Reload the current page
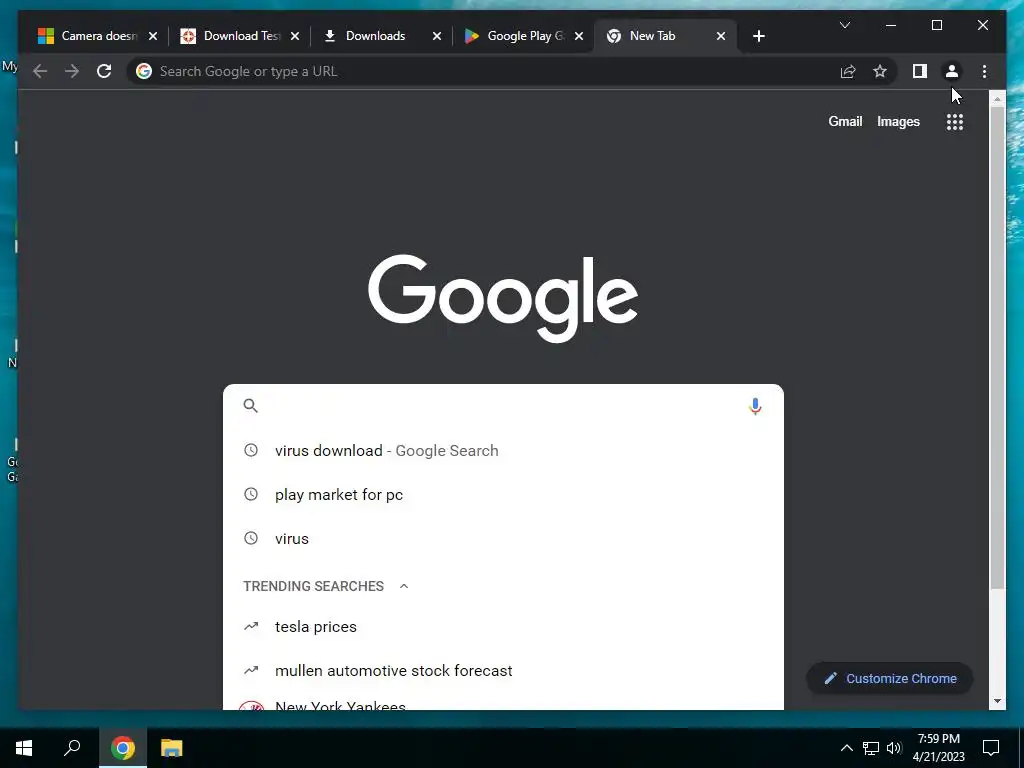1024x768 pixels. (104, 71)
